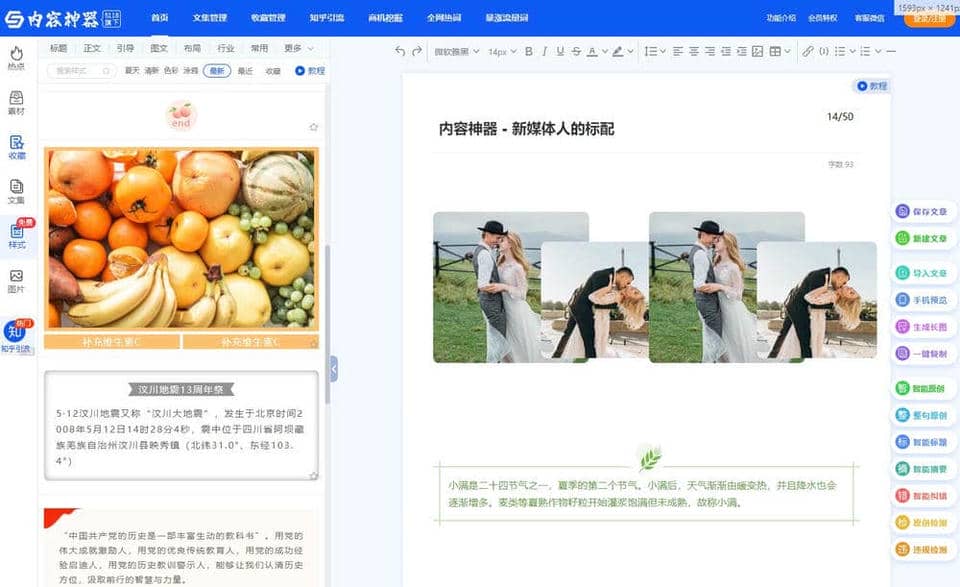The image size is (960, 587).
Task: Open the font color picker (A icon)
Action: [592, 51]
